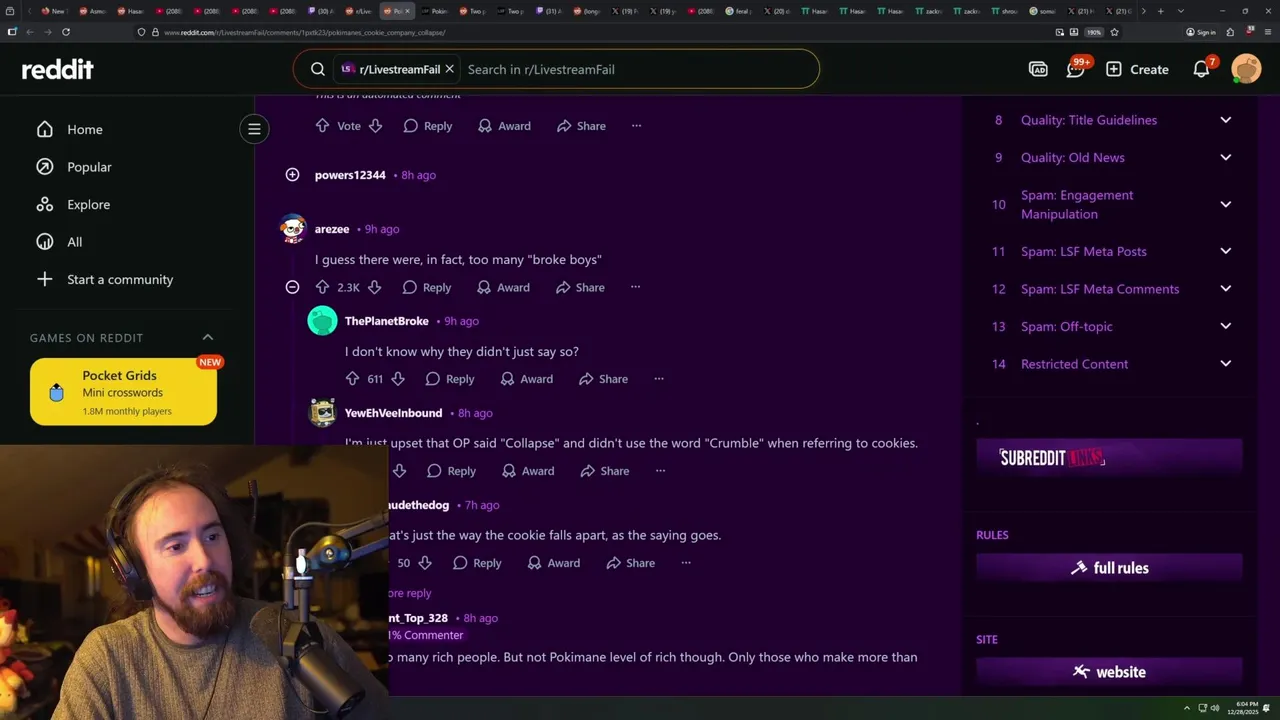Share arezee's comment
Viewport: 1280px width, 720px height.
pos(580,287)
